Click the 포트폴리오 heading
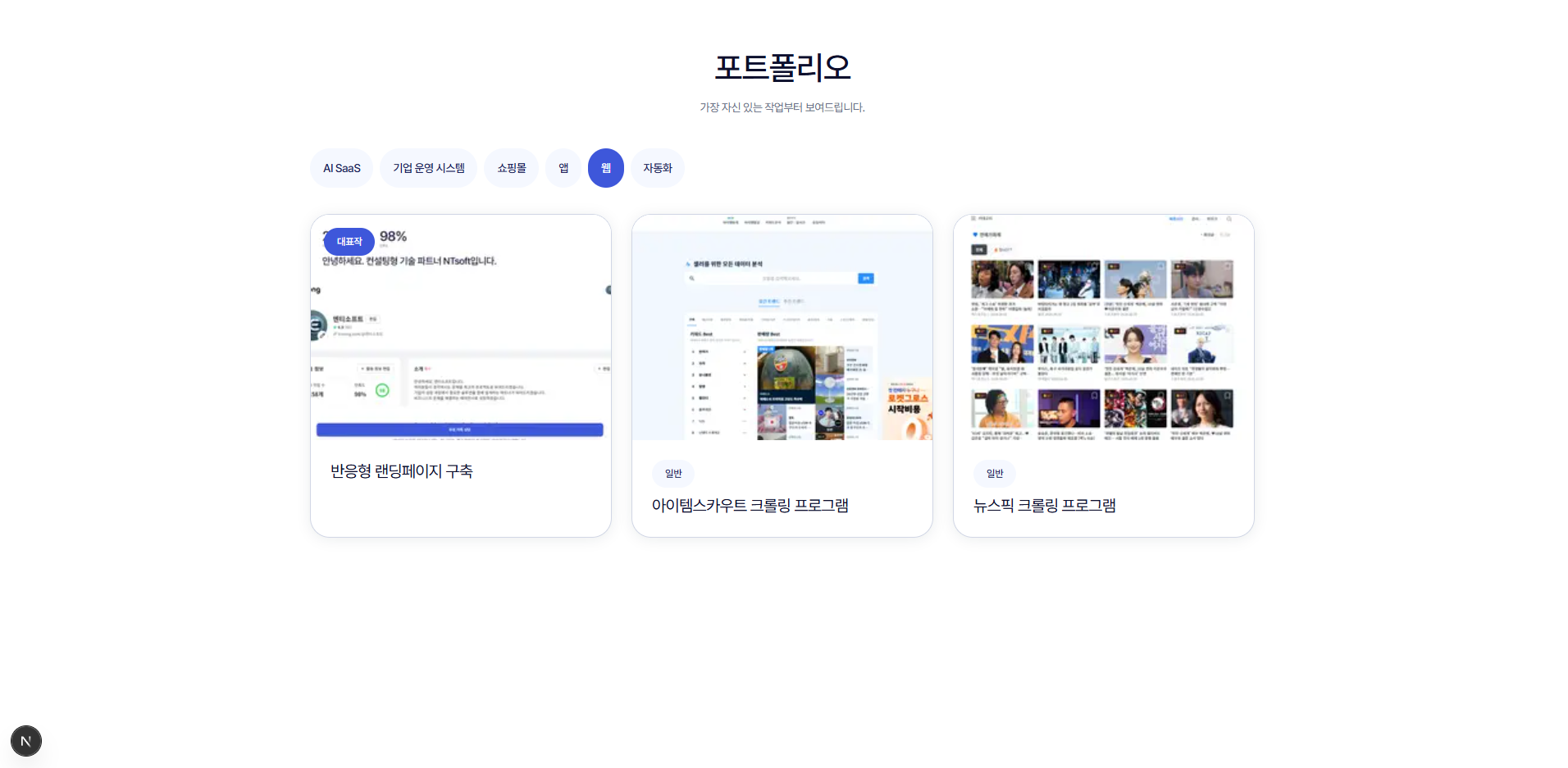Image resolution: width=1568 pixels, height=768 pixels. [783, 67]
